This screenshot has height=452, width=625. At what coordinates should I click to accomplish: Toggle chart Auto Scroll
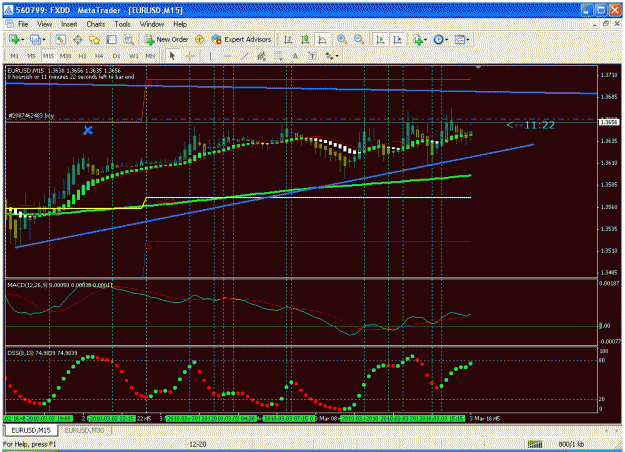[x=380, y=39]
